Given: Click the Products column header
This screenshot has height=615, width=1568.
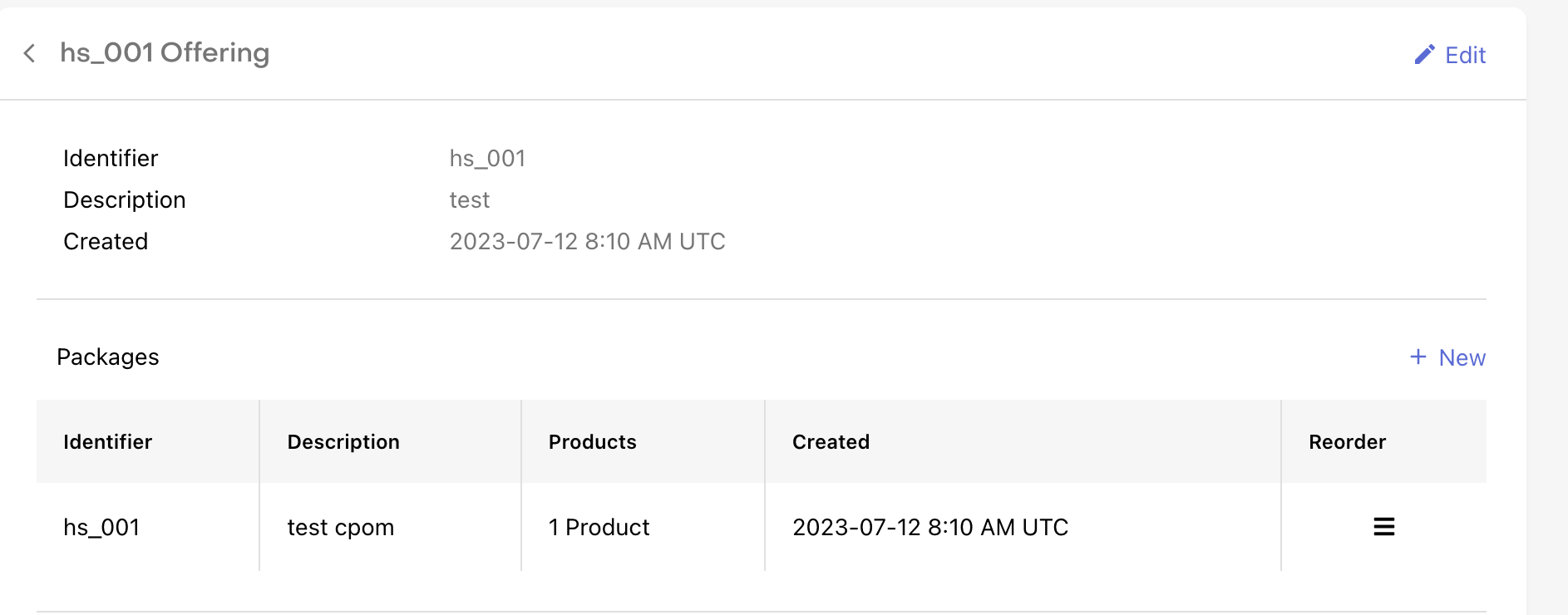Looking at the screenshot, I should coord(592,441).
